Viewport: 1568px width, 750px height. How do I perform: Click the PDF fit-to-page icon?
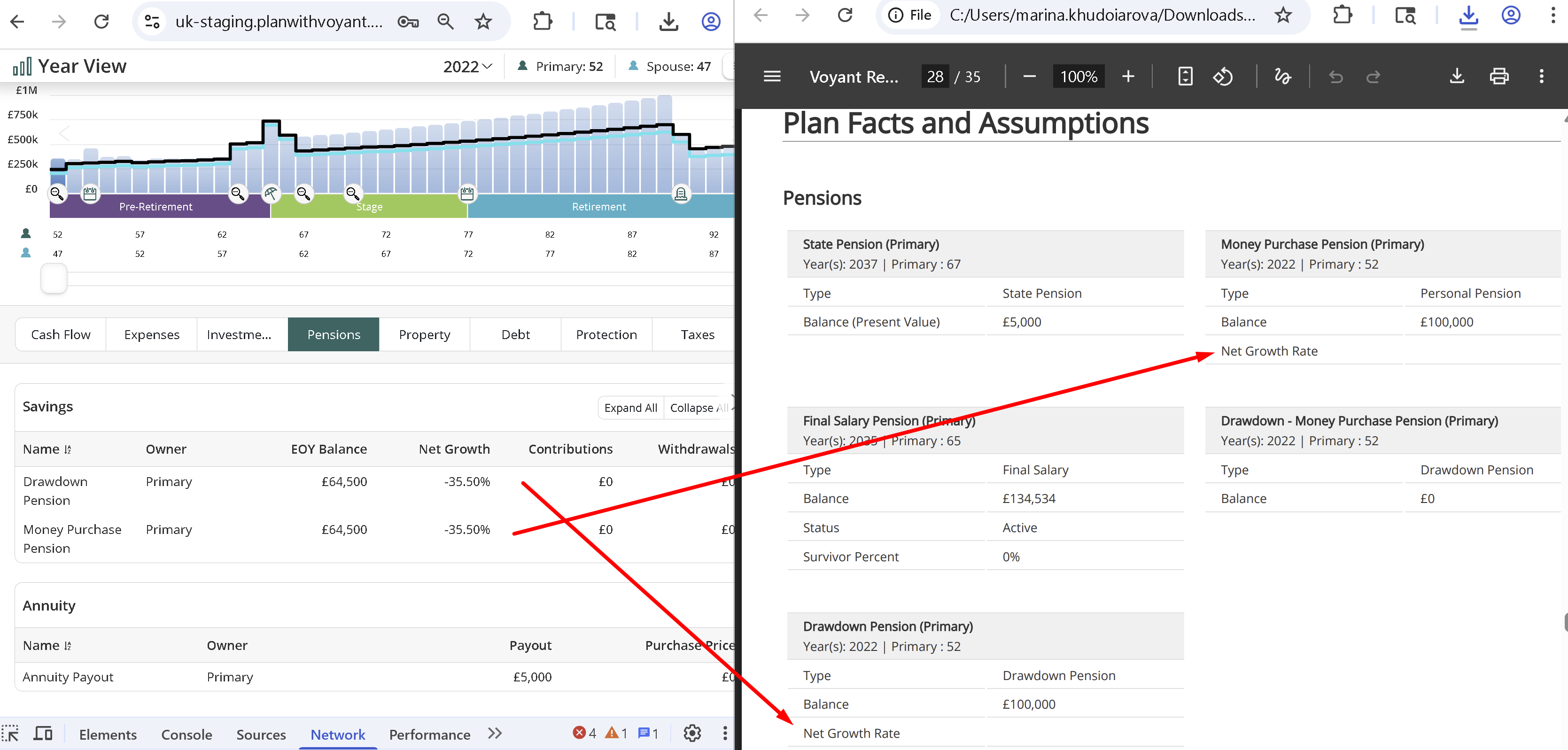(1185, 77)
